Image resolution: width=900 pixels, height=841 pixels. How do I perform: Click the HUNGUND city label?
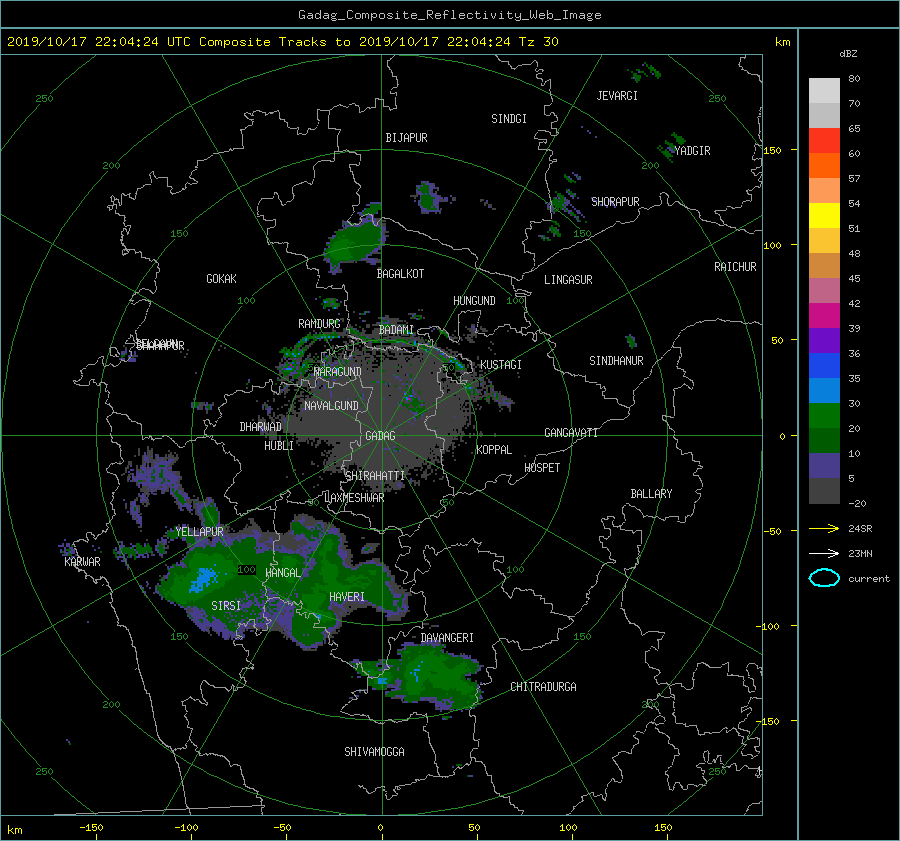coord(474,301)
